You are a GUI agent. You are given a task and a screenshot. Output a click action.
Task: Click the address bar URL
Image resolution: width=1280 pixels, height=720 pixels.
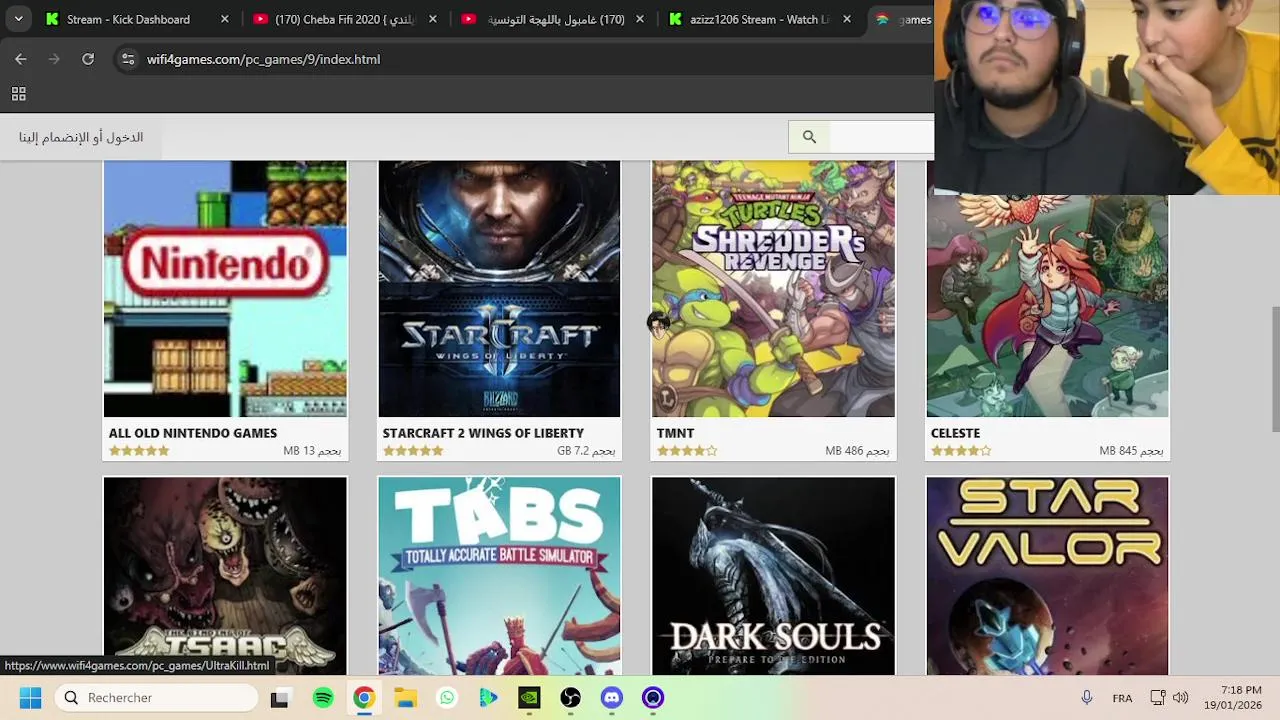(263, 59)
